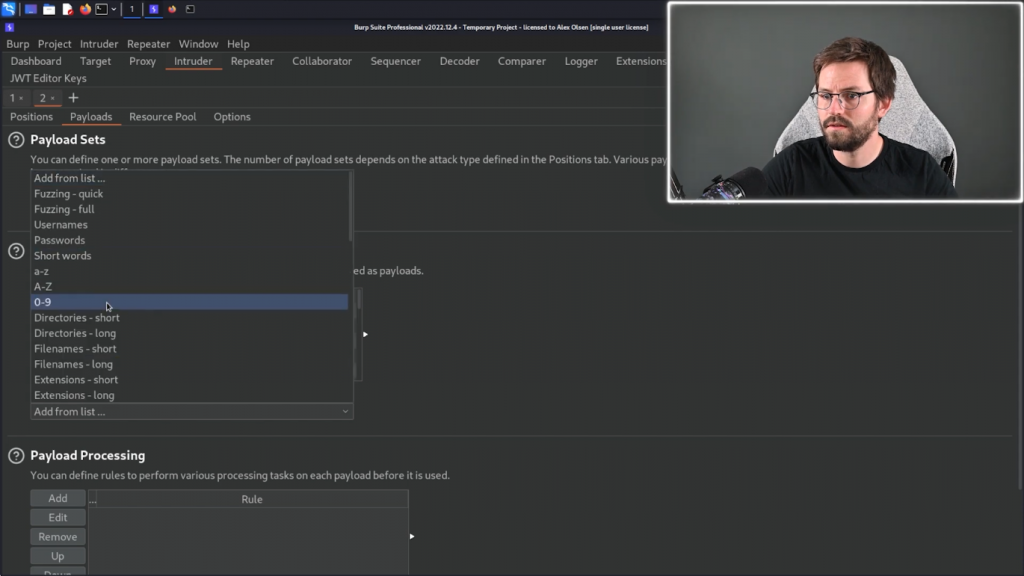Switch to the Sequencer tab
Screen dimensions: 1024x576
point(396,61)
